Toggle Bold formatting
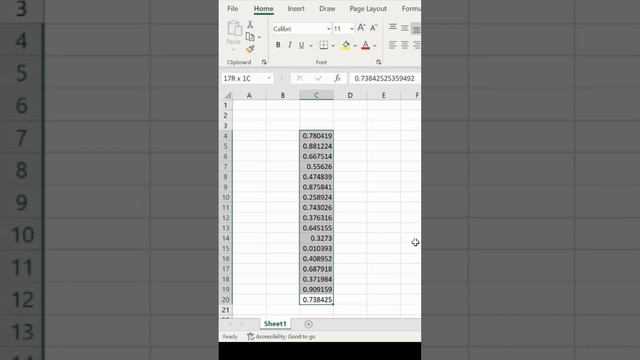640x360 pixels. [x=278, y=45]
